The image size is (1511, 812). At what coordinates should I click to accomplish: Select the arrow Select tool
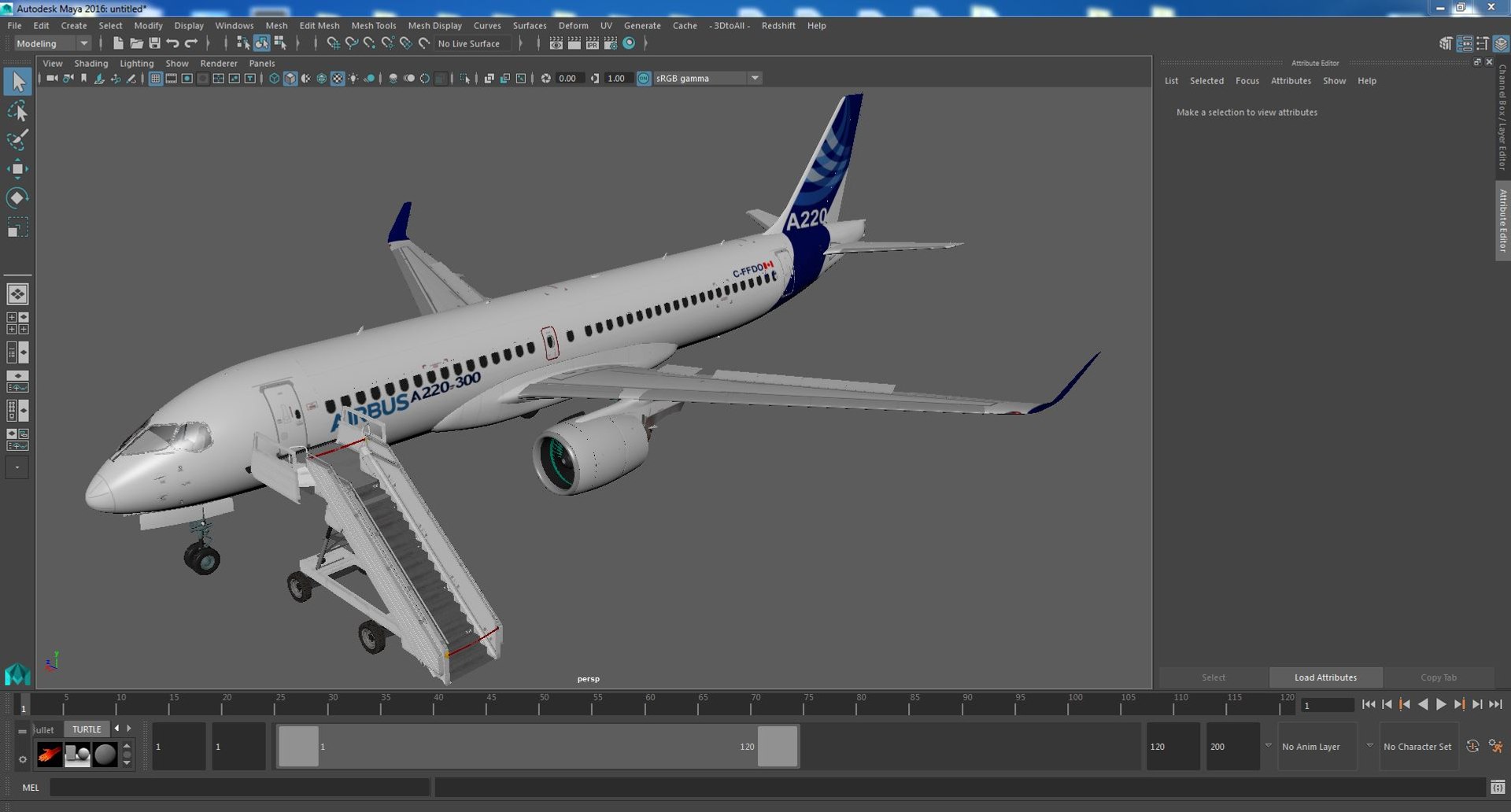(x=17, y=81)
